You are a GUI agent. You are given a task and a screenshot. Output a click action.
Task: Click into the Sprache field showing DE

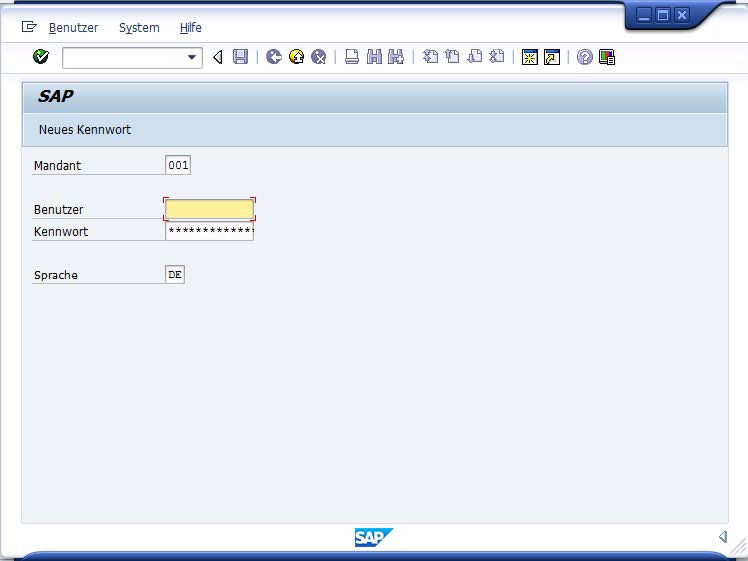(175, 274)
